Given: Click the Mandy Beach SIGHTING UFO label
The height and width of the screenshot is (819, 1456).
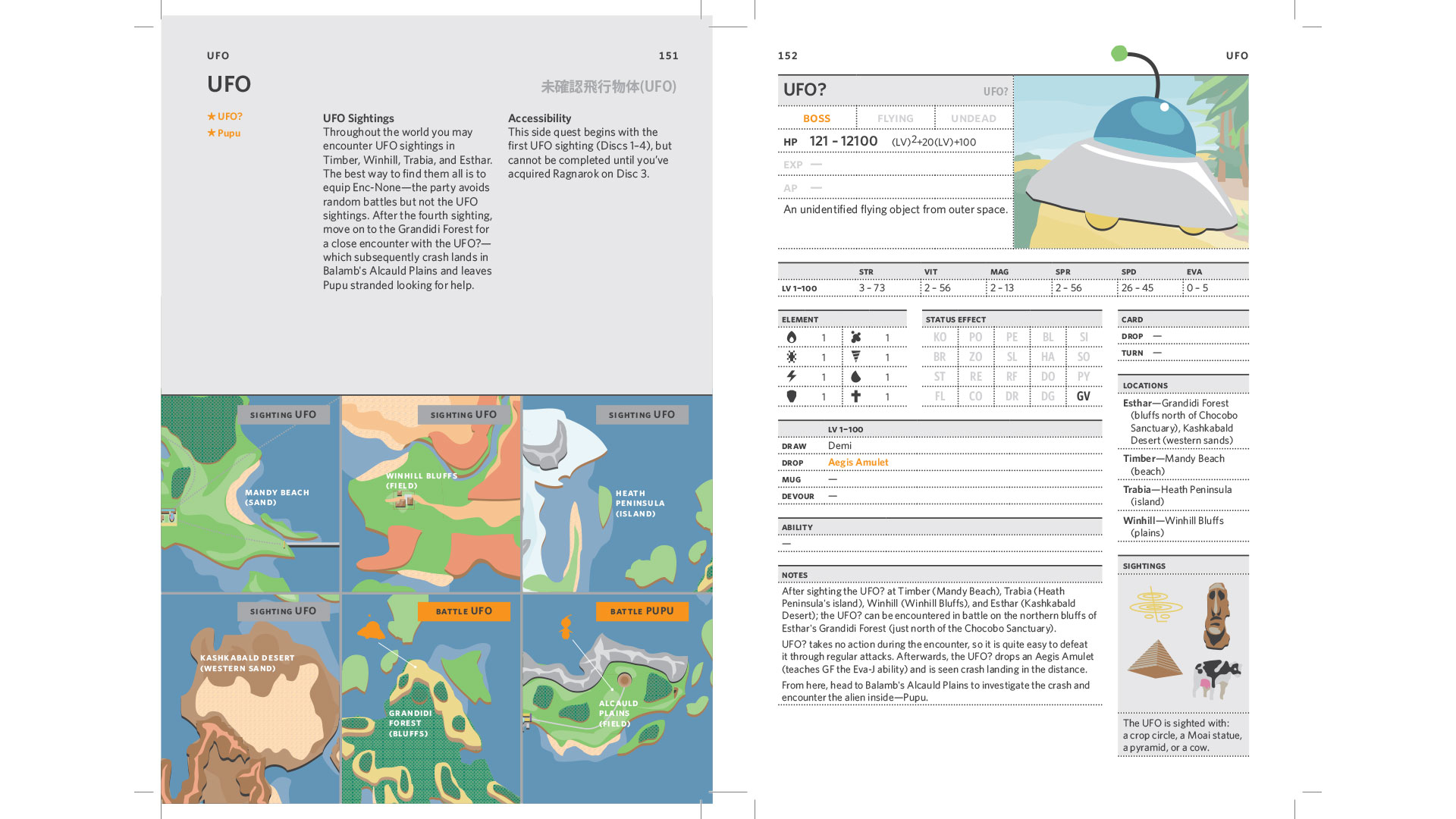Looking at the screenshot, I should [284, 415].
